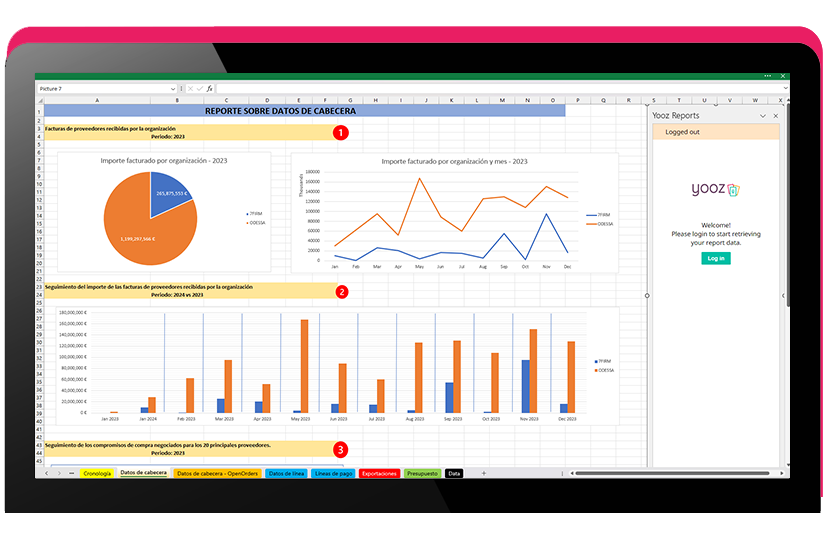The image size is (826, 541).
Task: Click previous sheet navigation arrow
Action: [x=46, y=473]
